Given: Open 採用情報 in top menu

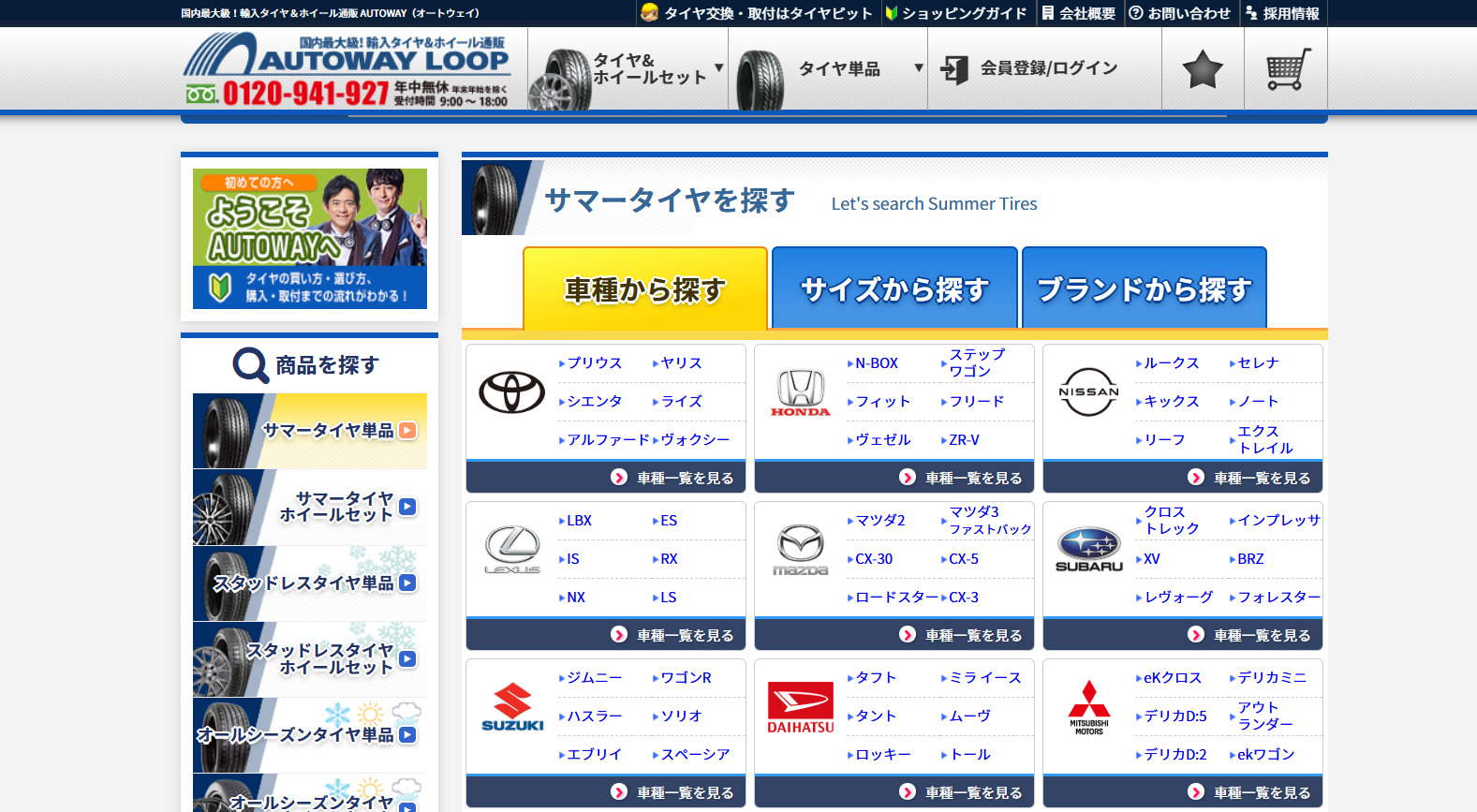Looking at the screenshot, I should 1283,13.
